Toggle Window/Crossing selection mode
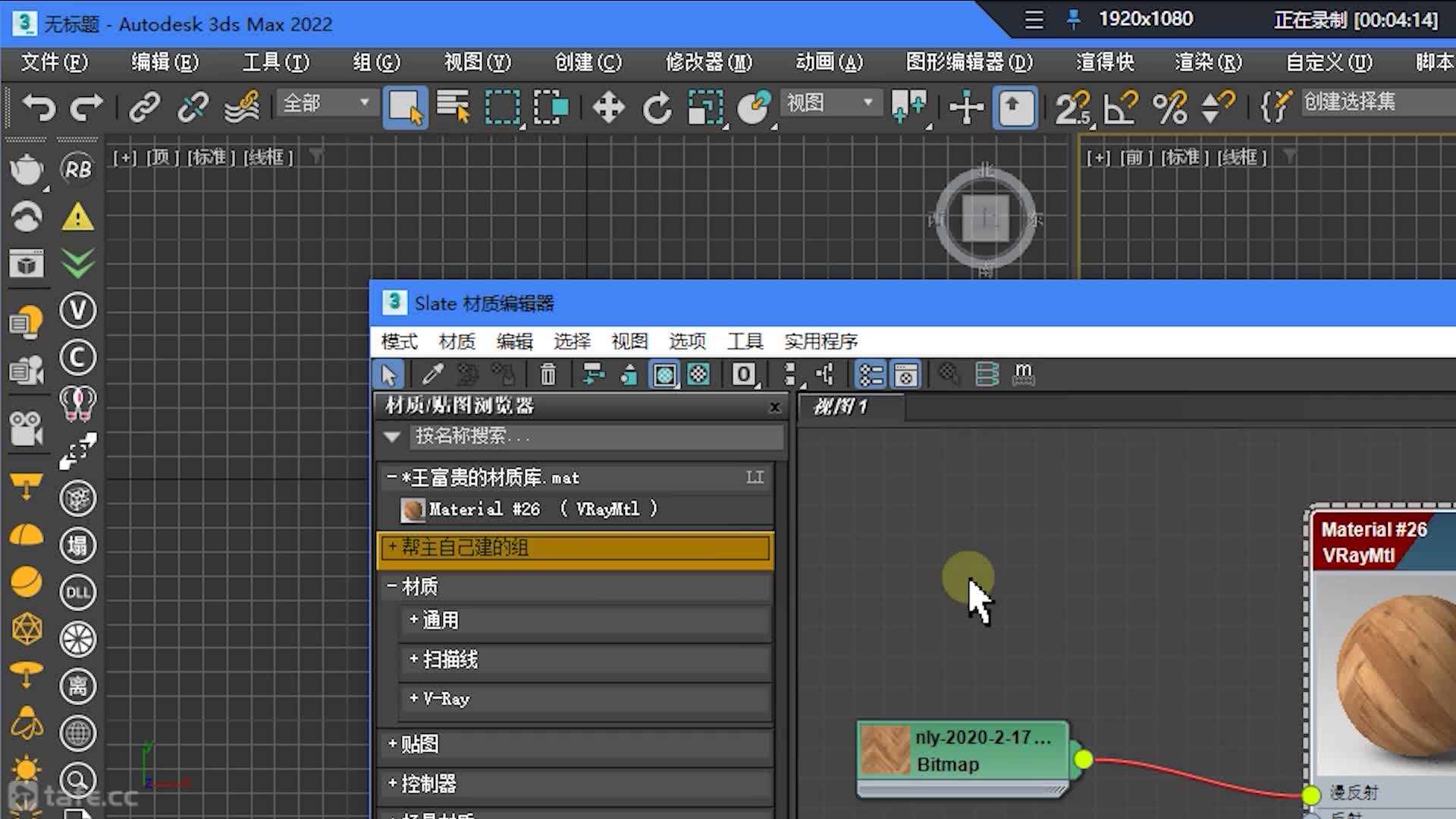 point(551,107)
